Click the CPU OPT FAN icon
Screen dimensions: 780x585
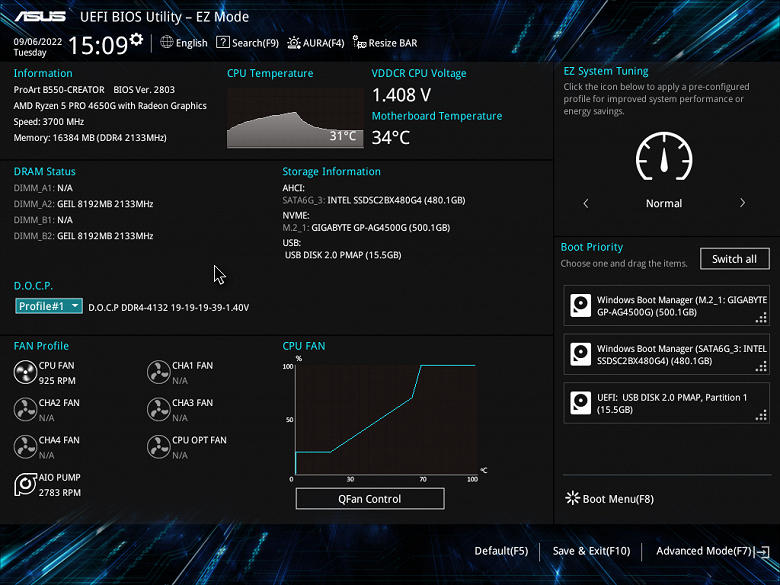coord(159,447)
